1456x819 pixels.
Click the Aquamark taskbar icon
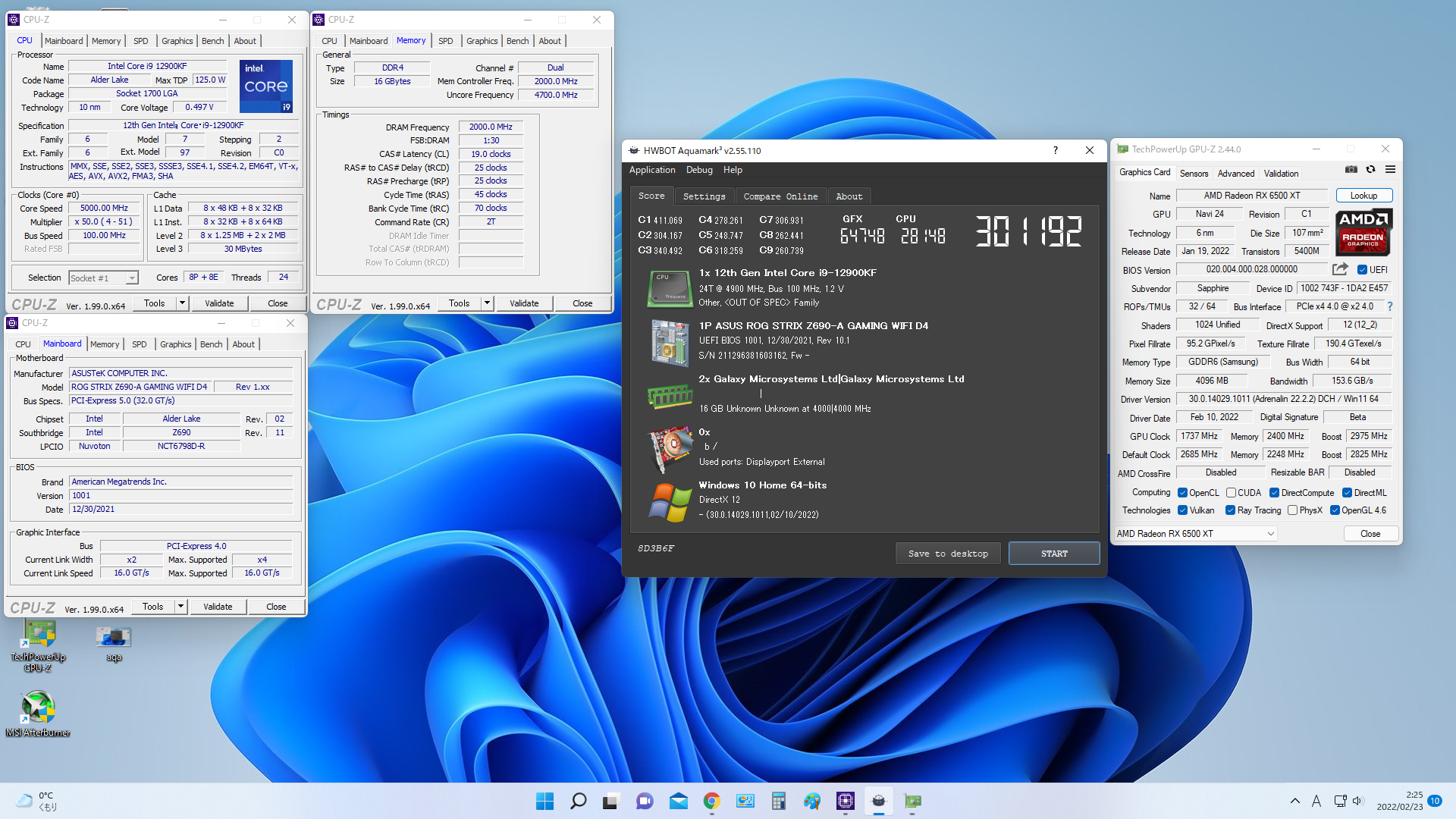(878, 801)
